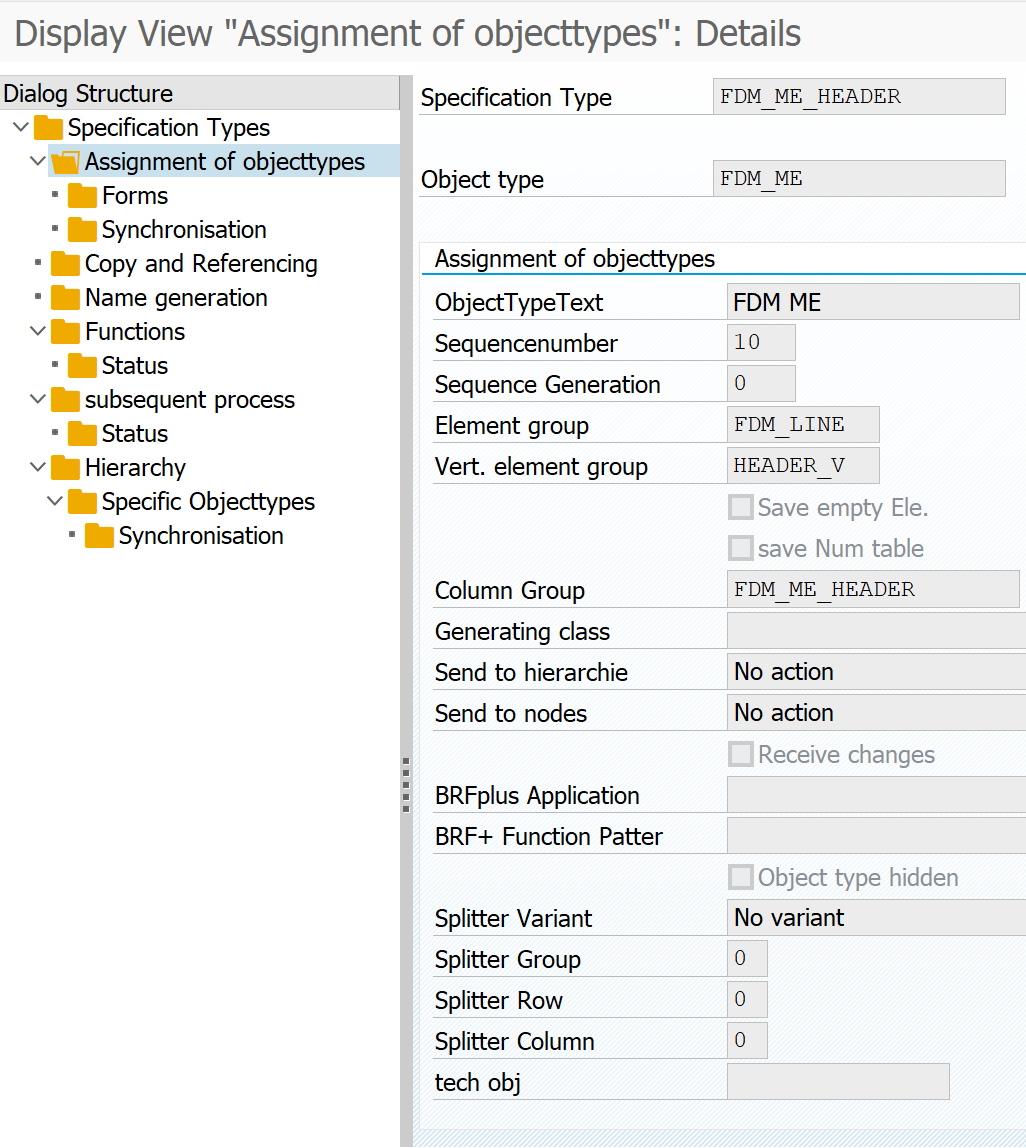Toggle the Save empty Ele. checkbox
This screenshot has width=1026, height=1148.
coord(740,508)
